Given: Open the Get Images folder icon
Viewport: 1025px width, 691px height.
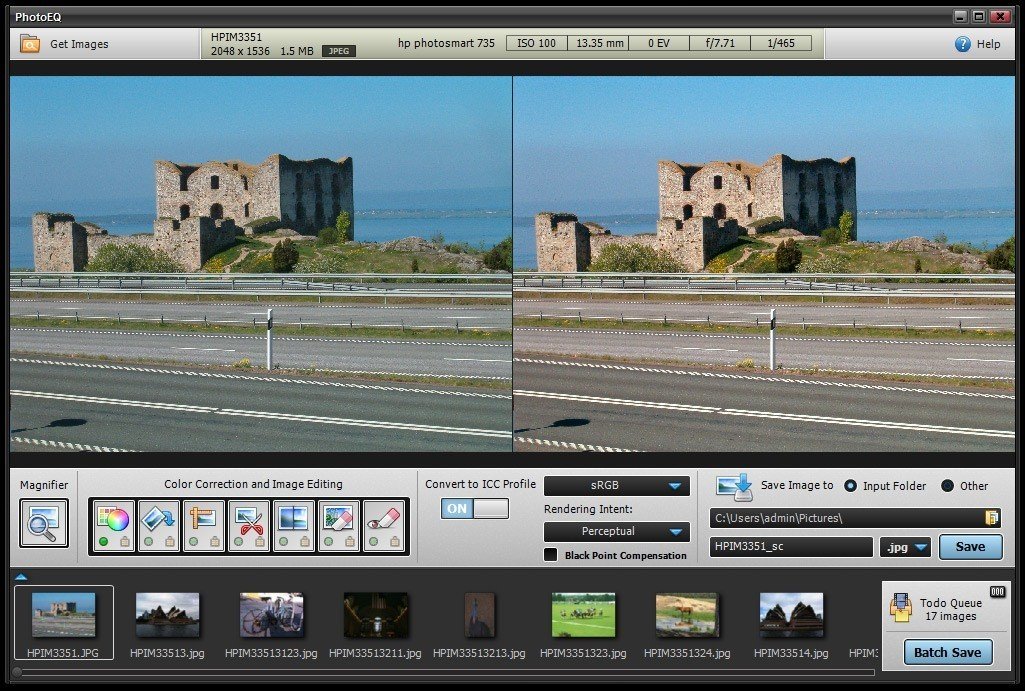Looking at the screenshot, I should 30,44.
